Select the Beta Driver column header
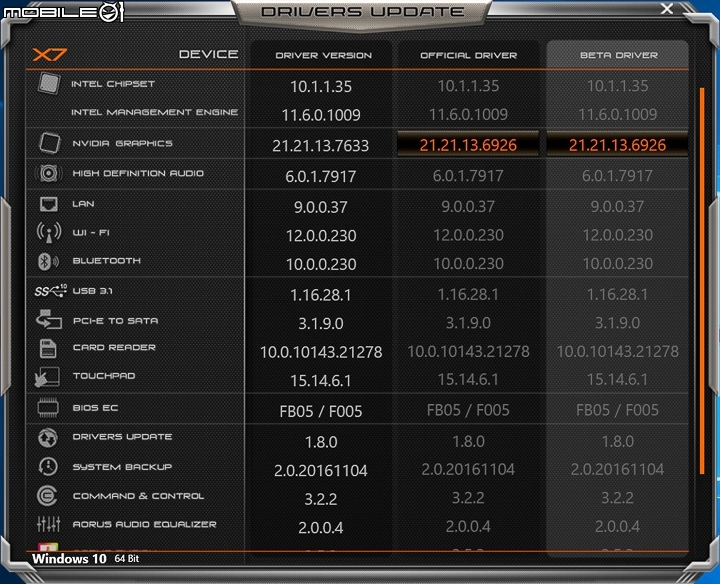The image size is (720, 584). 619,55
